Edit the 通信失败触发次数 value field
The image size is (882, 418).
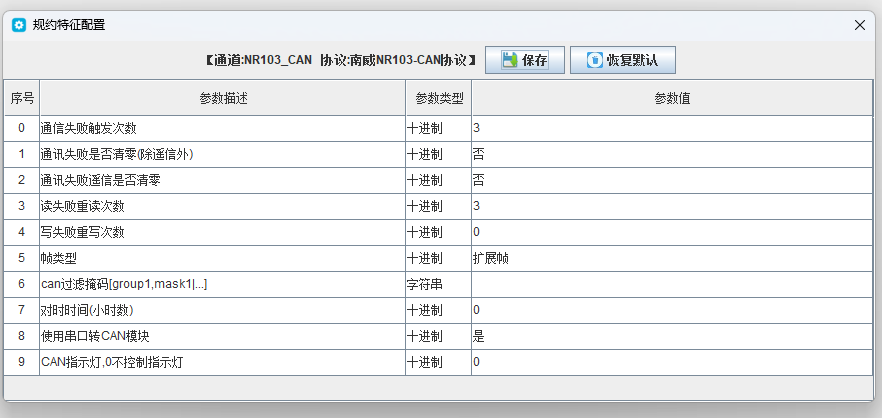[670, 128]
